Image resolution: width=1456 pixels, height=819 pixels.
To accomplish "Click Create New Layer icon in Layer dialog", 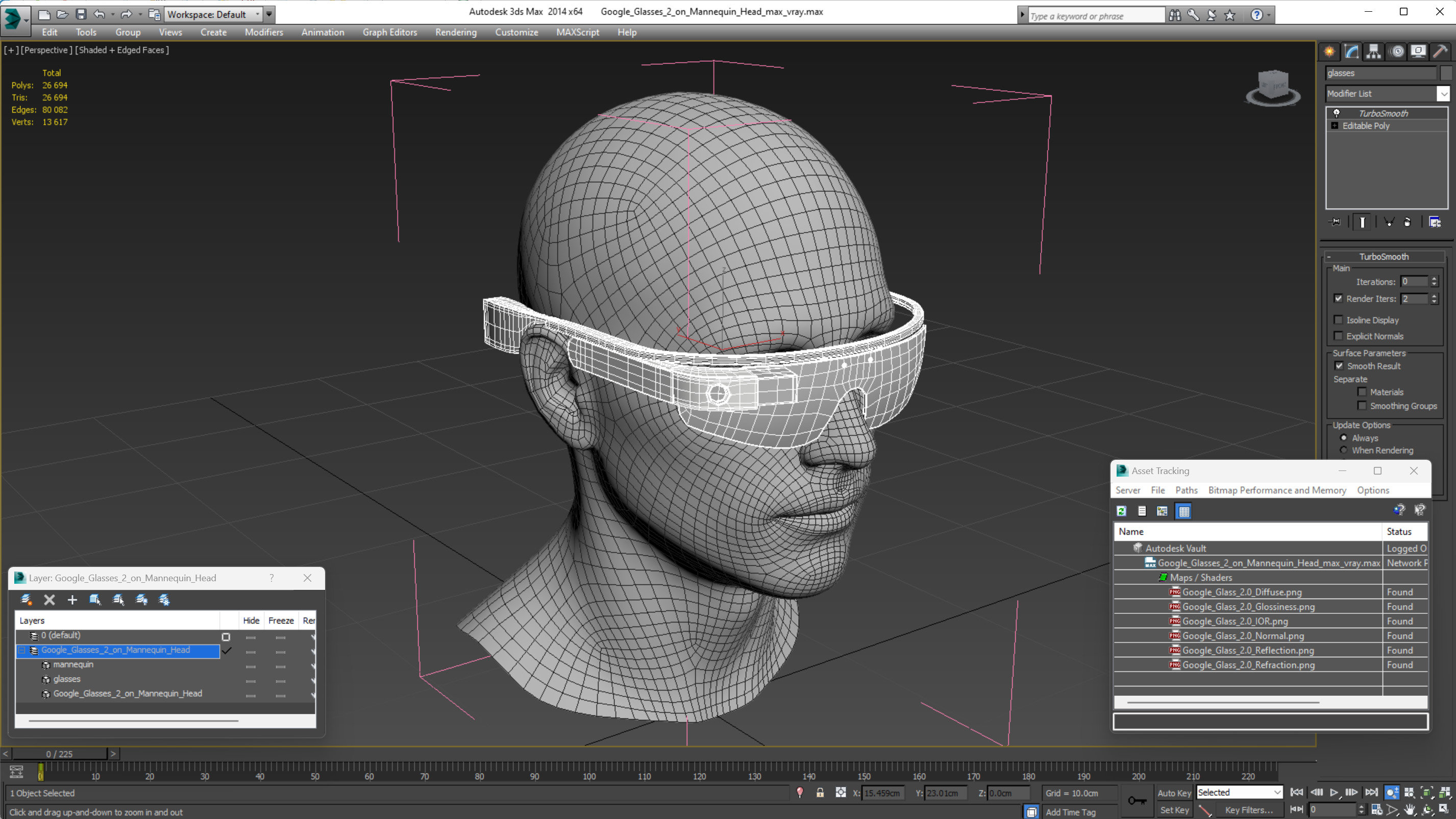I will point(26,600).
